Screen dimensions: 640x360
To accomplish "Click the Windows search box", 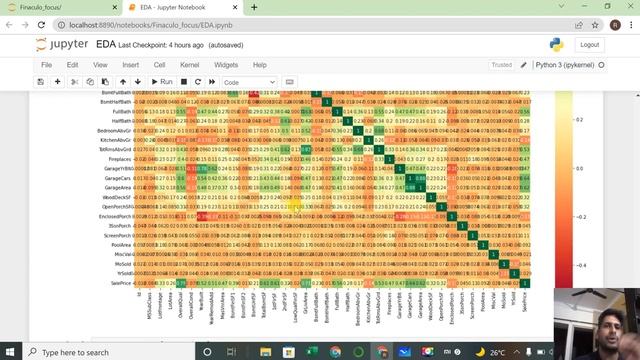I will 108,352.
